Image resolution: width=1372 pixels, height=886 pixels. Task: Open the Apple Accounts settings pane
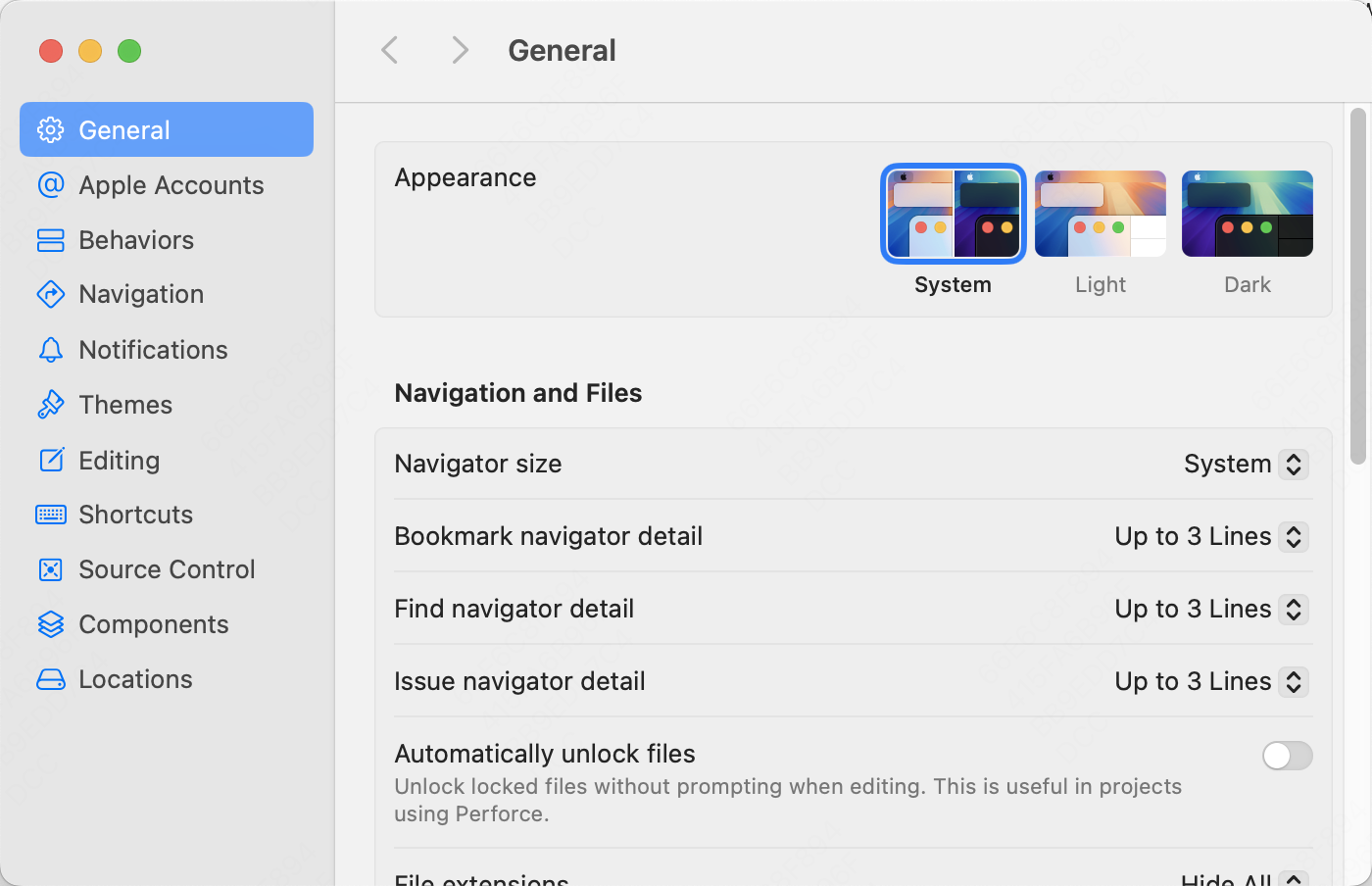pos(167,184)
